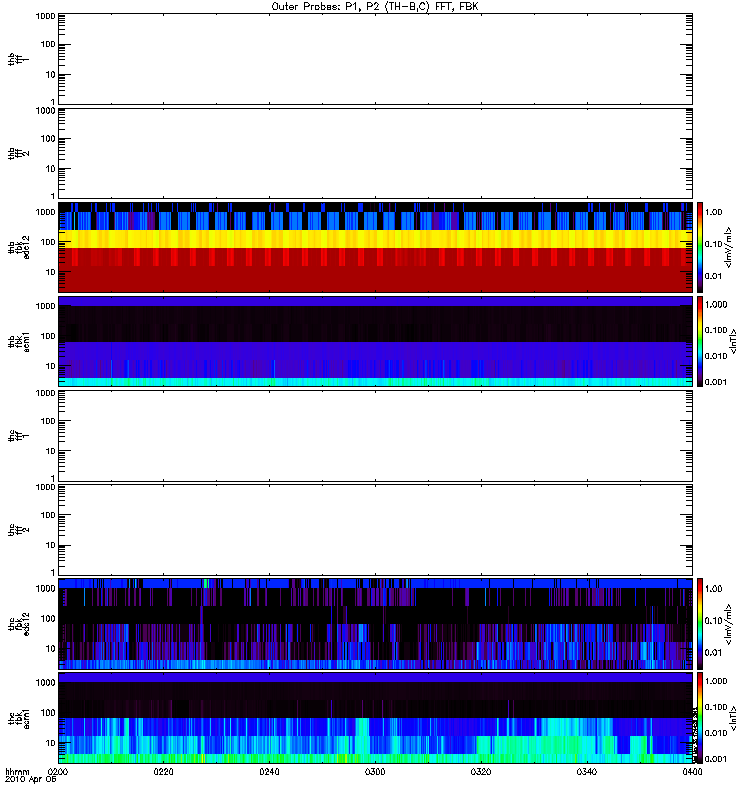Click the 1.00 value on thb edc12 color bar
Image resolution: width=750 pixels, height=800 pixels.
(x=713, y=212)
